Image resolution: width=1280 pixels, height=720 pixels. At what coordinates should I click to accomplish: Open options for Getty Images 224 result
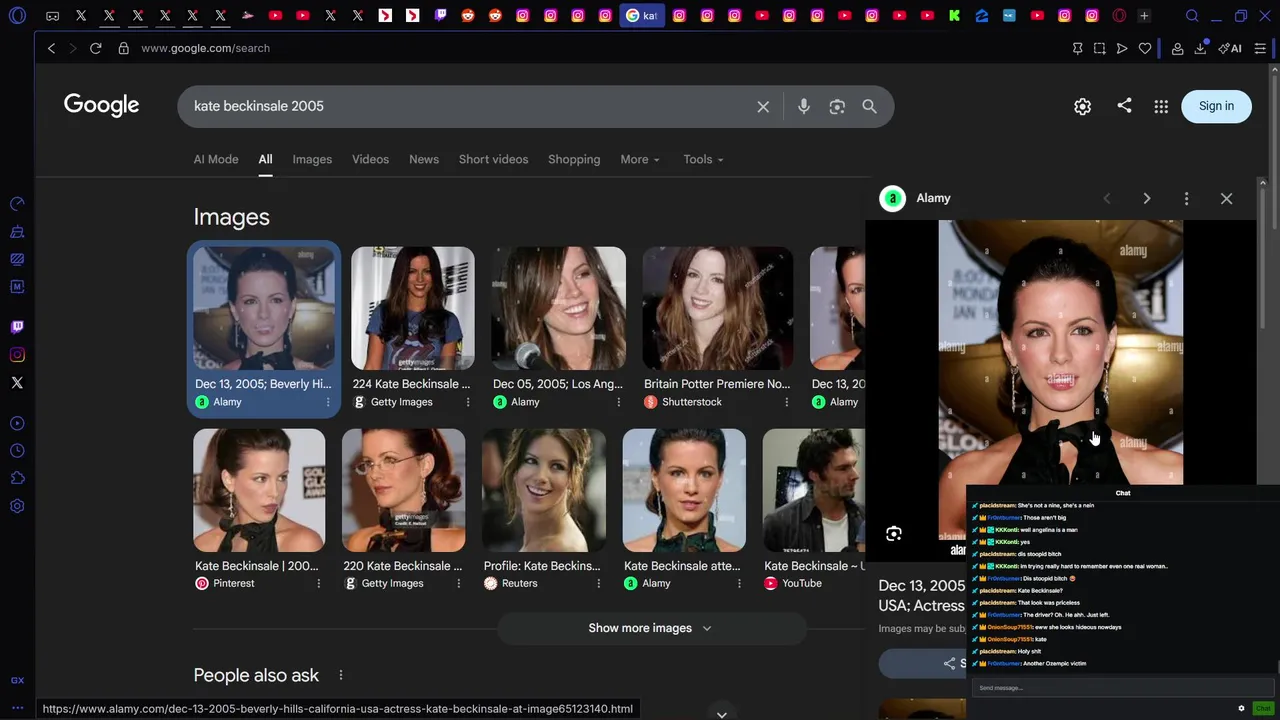click(467, 402)
